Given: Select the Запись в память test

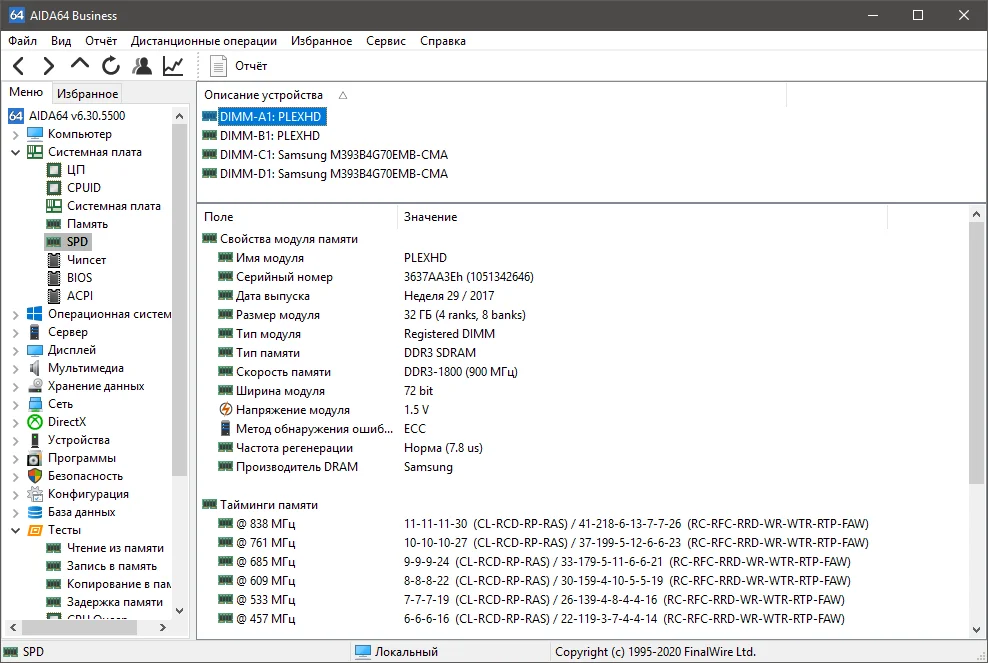Looking at the screenshot, I should [x=112, y=566].
